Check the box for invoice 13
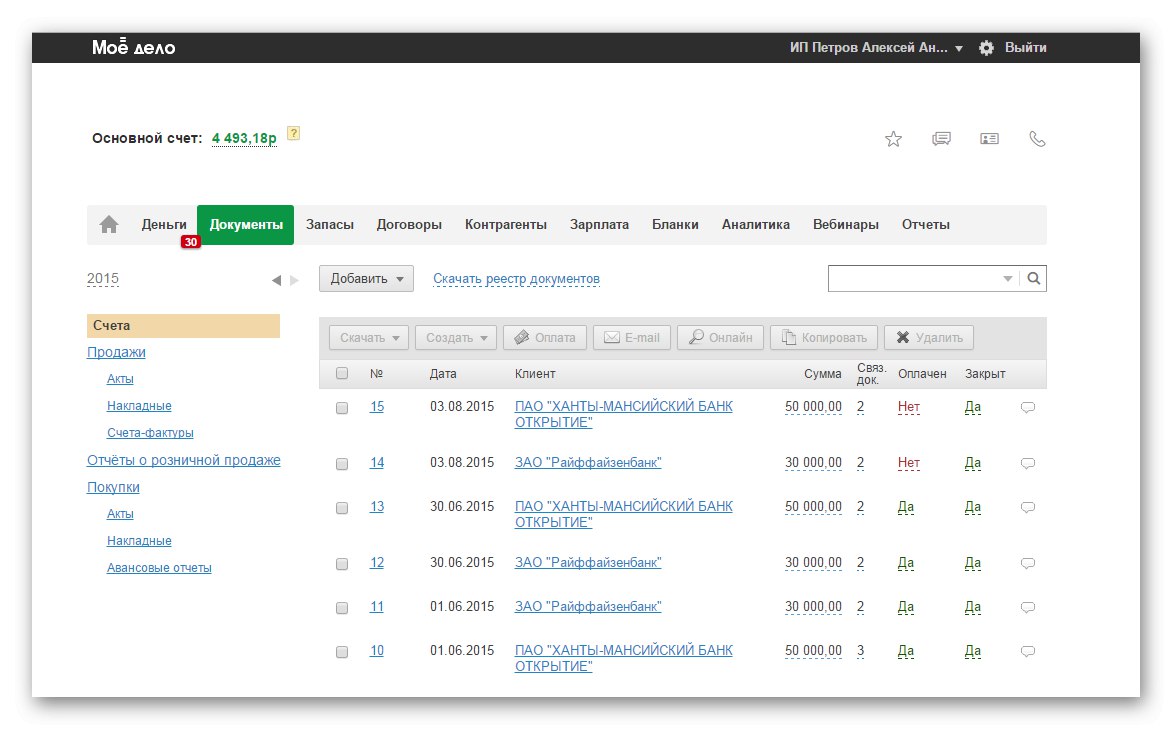This screenshot has width=1172, height=729. [x=342, y=508]
